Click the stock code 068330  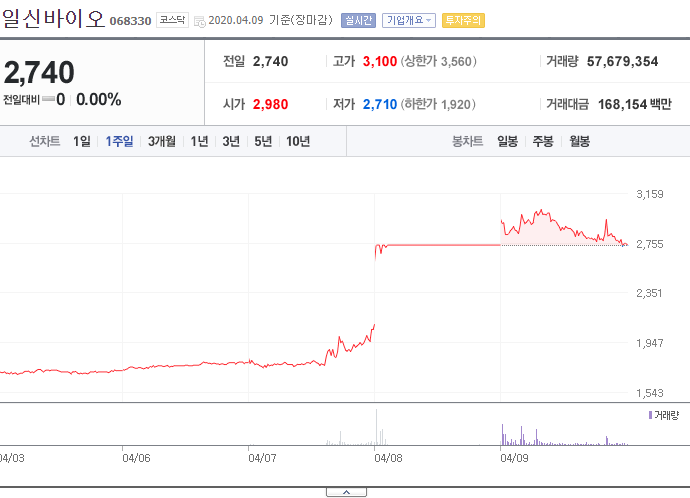point(130,21)
